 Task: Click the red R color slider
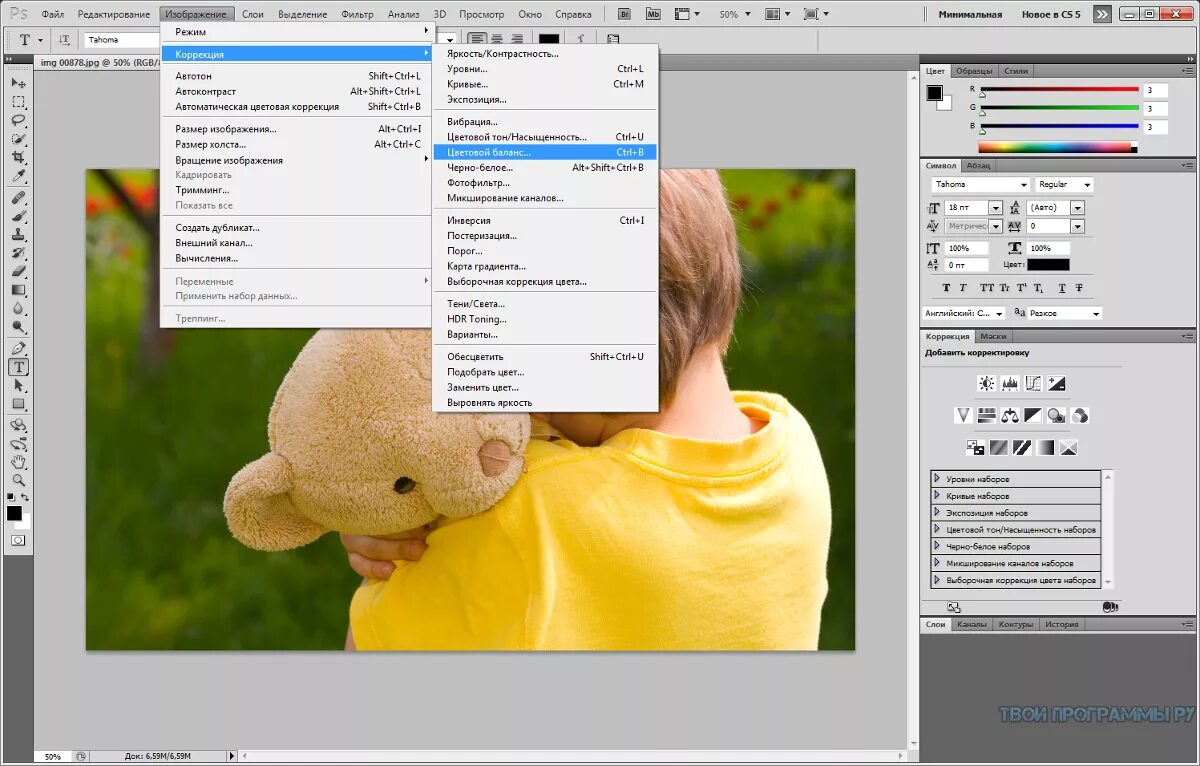[1060, 89]
